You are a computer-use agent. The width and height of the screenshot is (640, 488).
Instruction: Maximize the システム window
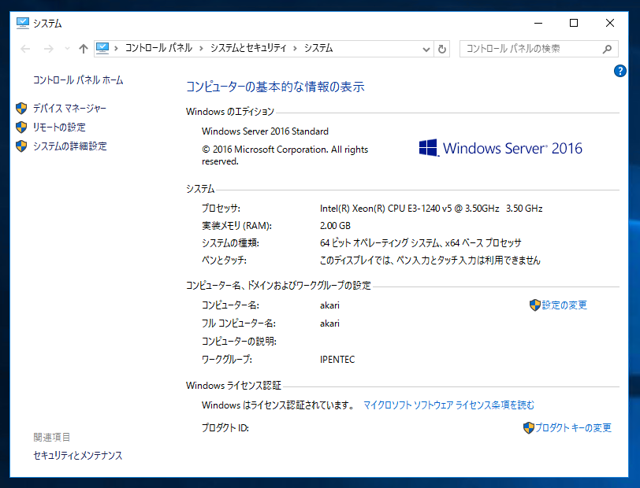coord(574,23)
